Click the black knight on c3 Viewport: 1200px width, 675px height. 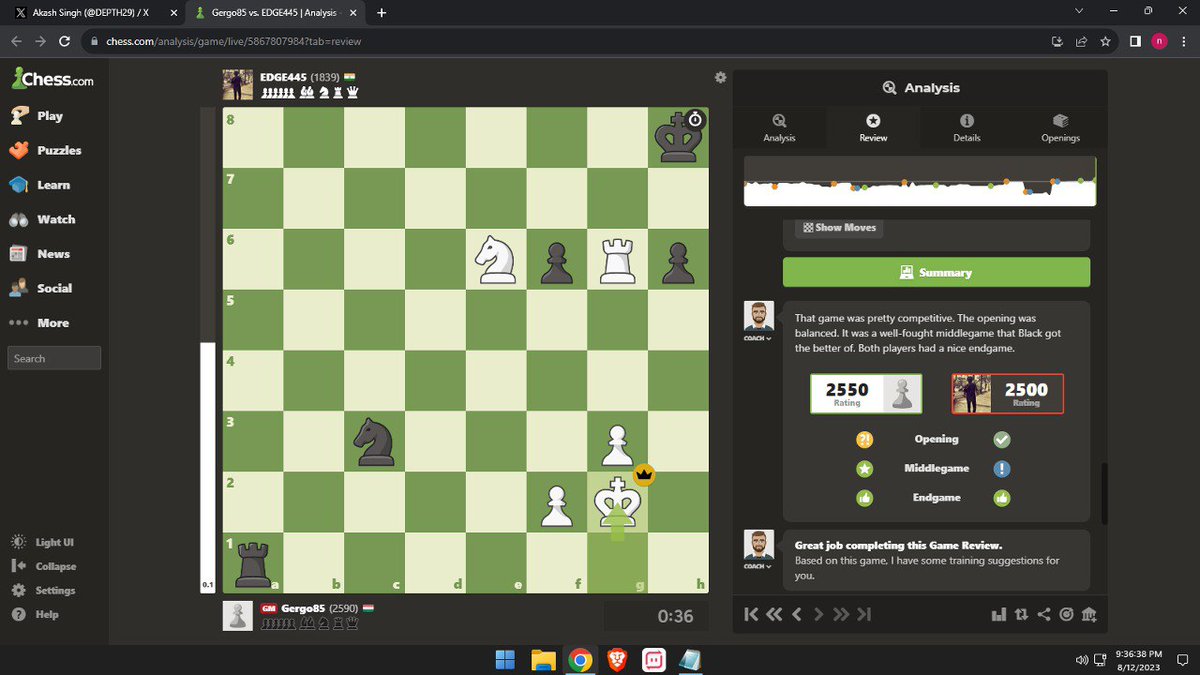(x=375, y=440)
